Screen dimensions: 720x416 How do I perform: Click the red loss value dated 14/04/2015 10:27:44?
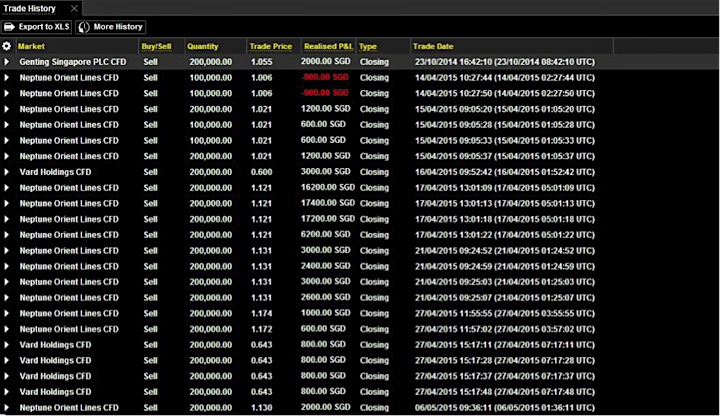[325, 77]
